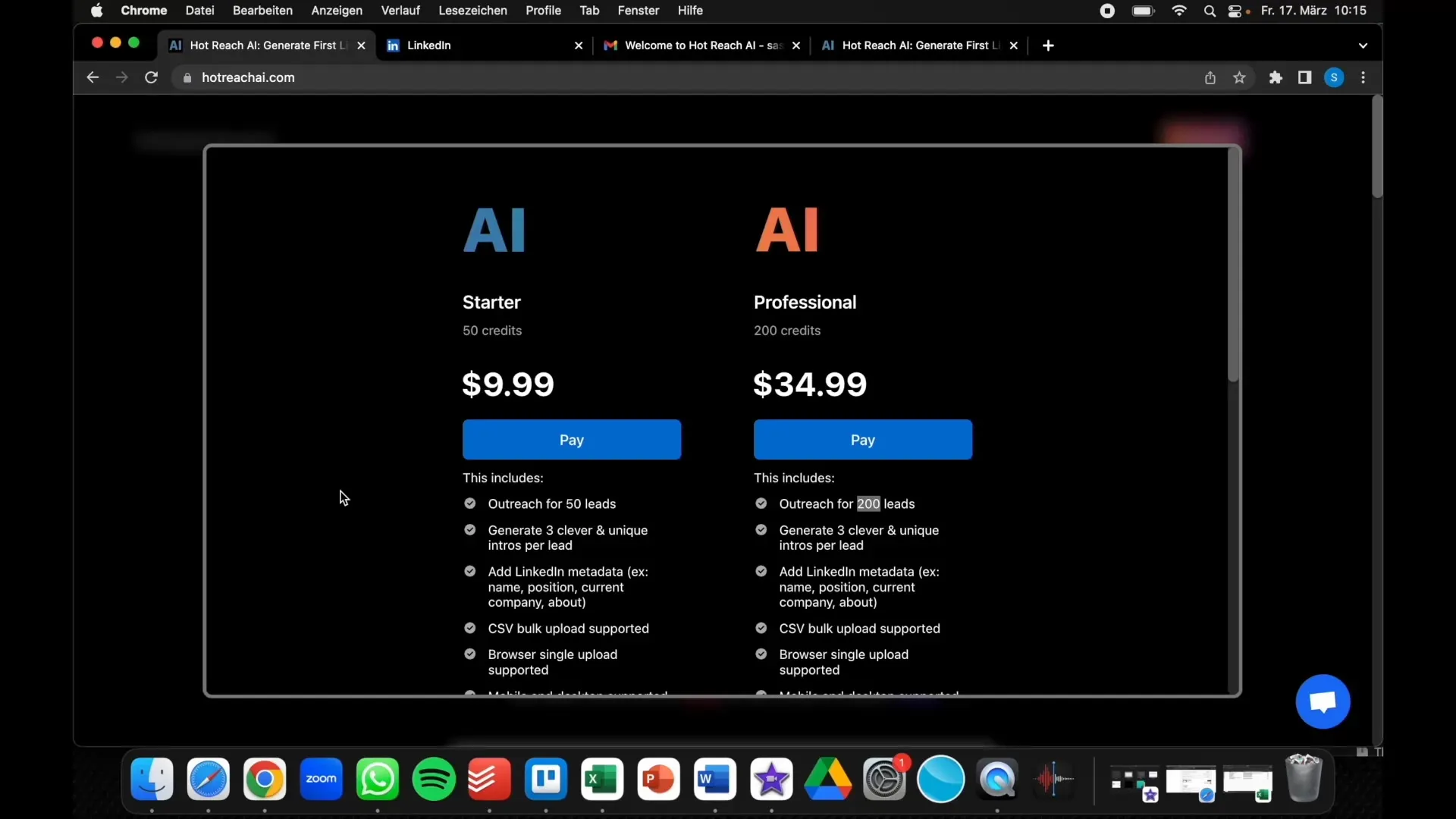Close the LinkedIn tab
Image resolution: width=1456 pixels, height=819 pixels.
[x=579, y=45]
